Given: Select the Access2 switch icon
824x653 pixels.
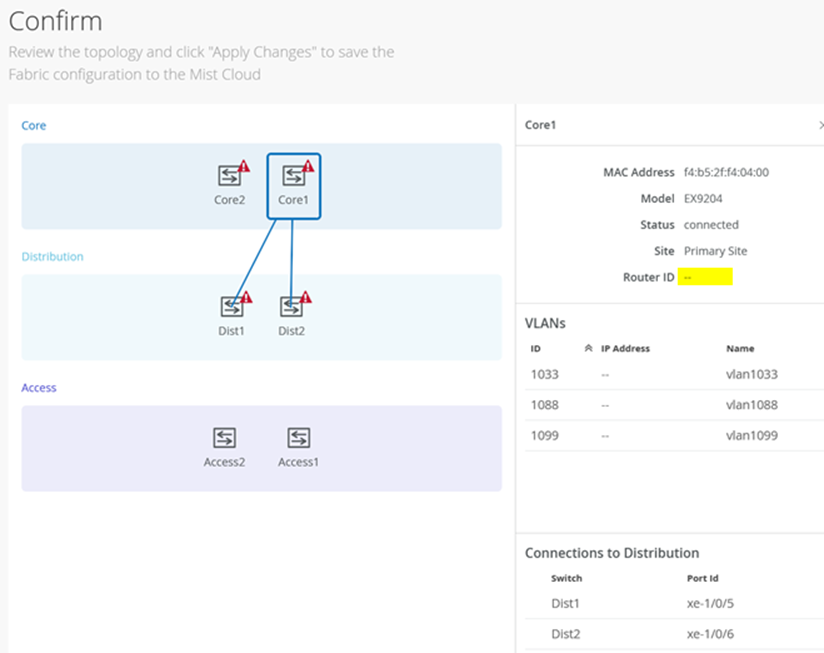Looking at the screenshot, I should click(x=225, y=437).
